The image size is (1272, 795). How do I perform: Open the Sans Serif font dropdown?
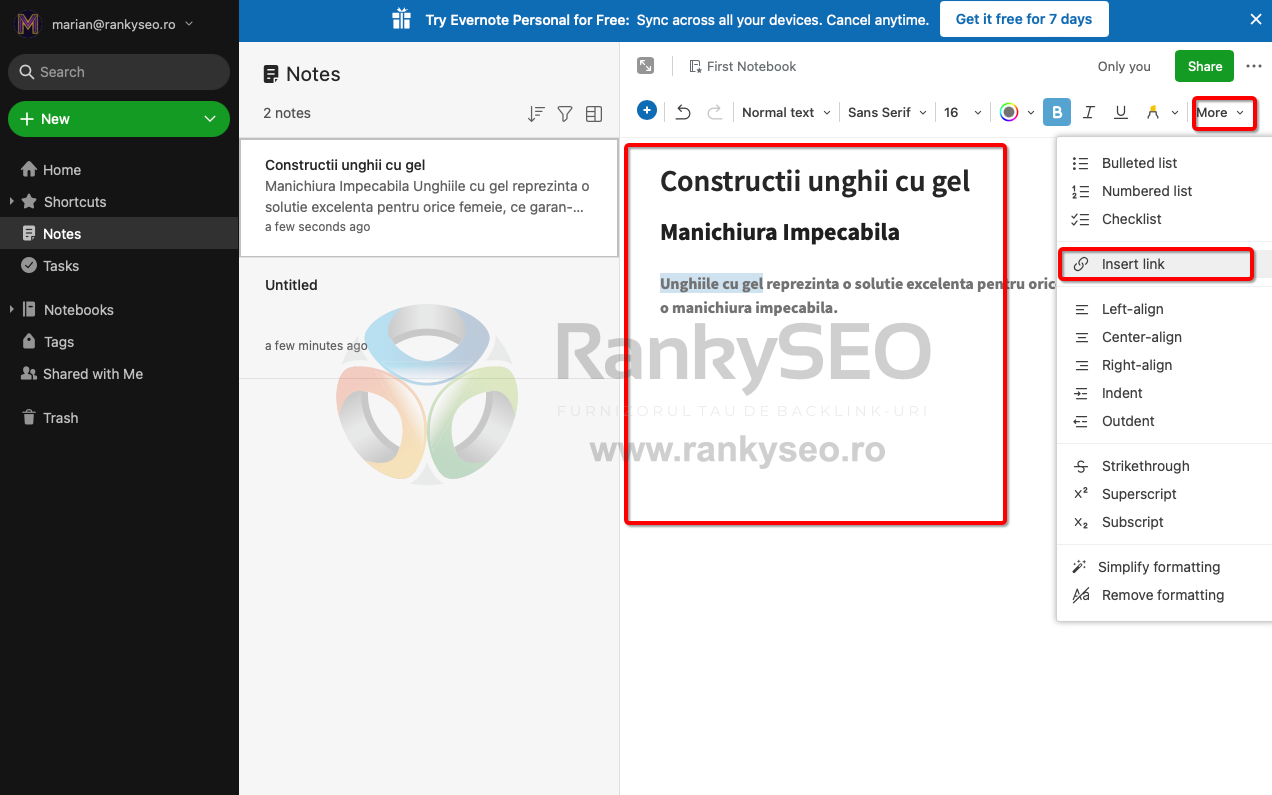(888, 113)
